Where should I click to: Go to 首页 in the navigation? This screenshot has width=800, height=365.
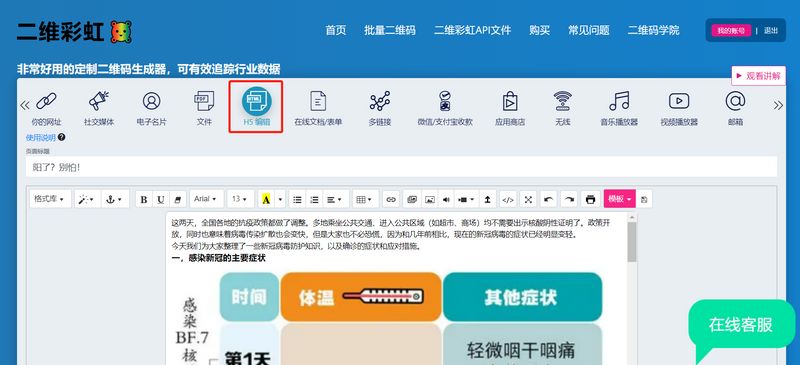[336, 30]
